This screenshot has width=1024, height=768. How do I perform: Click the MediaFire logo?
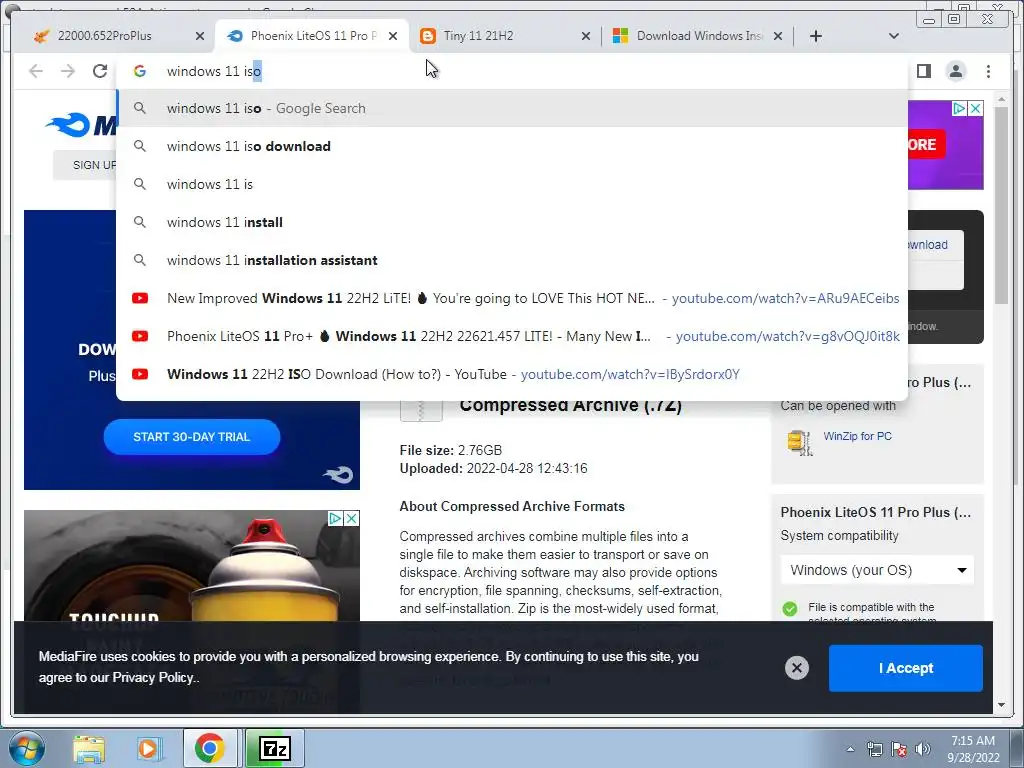82,125
